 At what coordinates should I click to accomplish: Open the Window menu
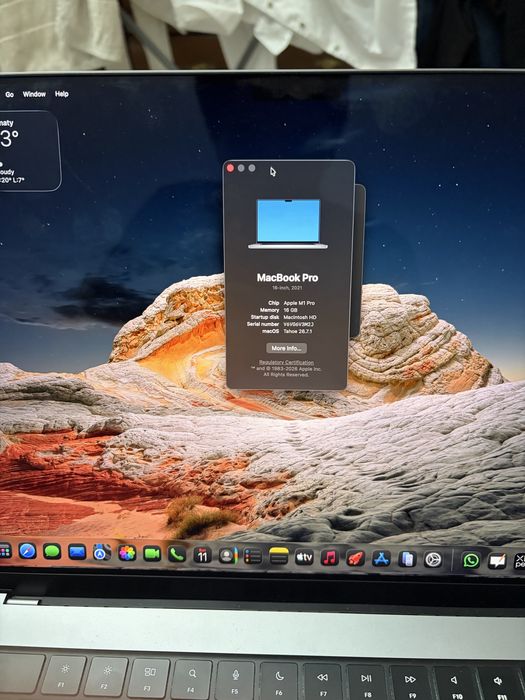[x=34, y=94]
